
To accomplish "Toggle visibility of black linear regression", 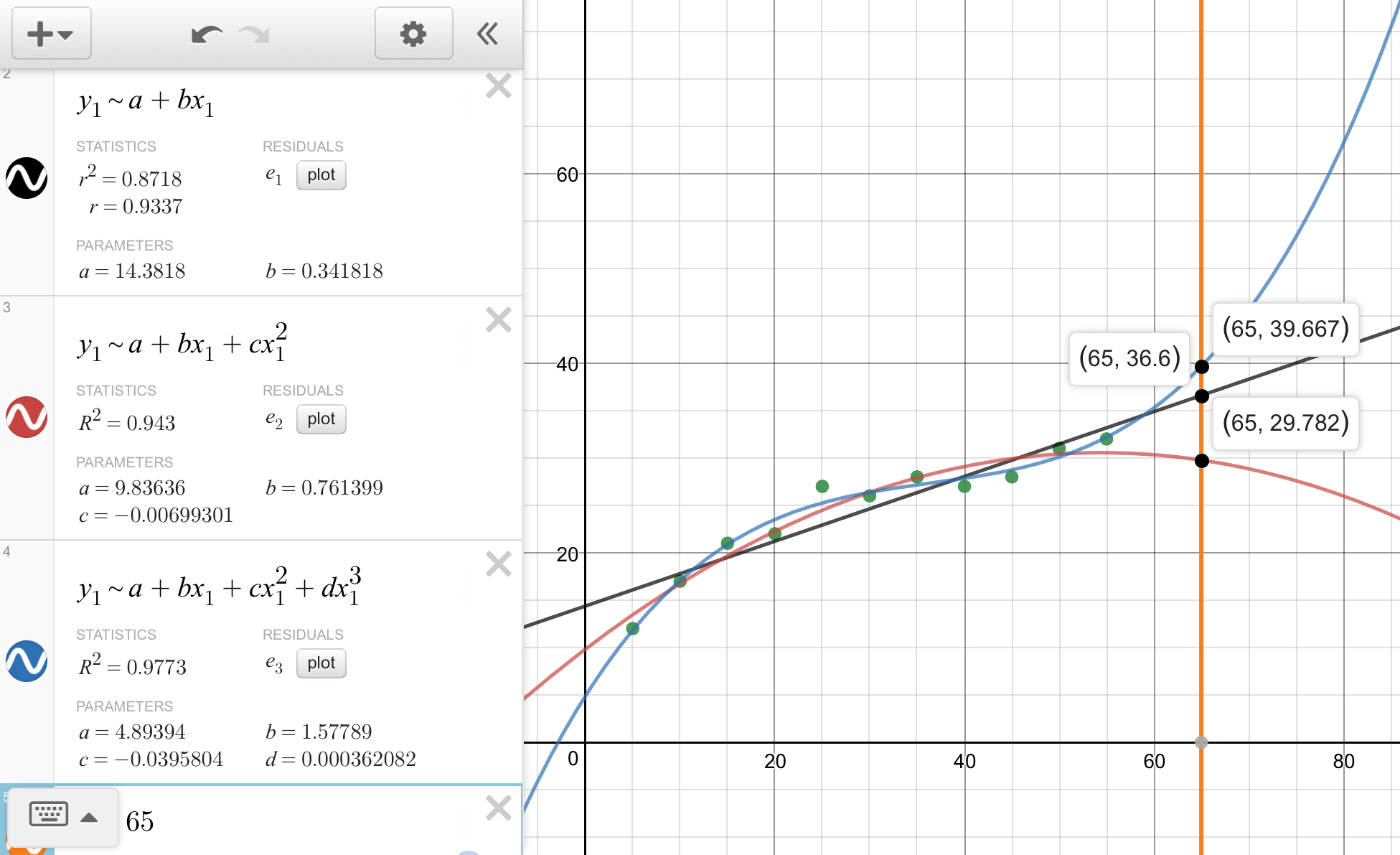I will [x=27, y=178].
